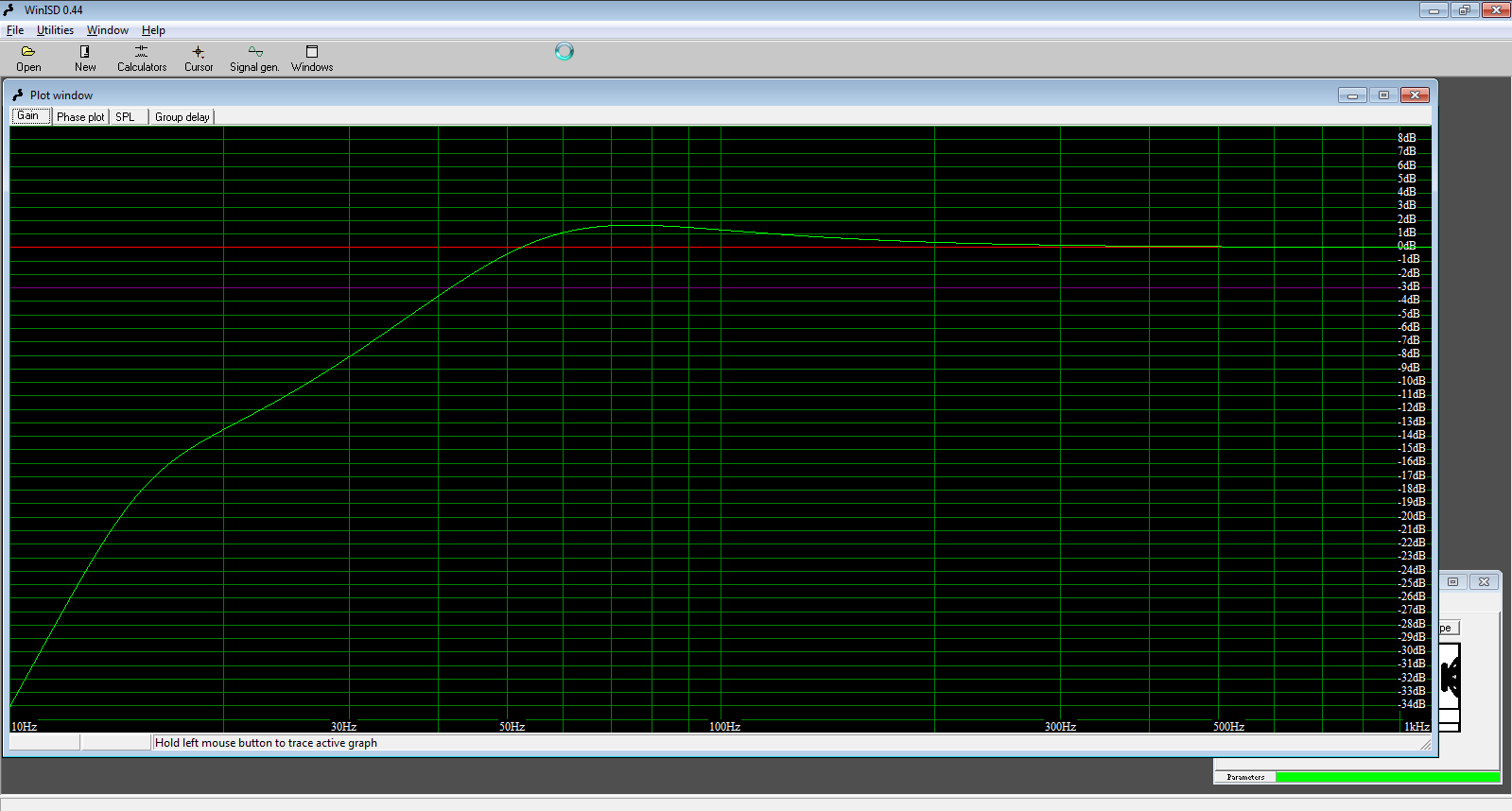
Task: Select the Gain tab
Action: pos(30,115)
